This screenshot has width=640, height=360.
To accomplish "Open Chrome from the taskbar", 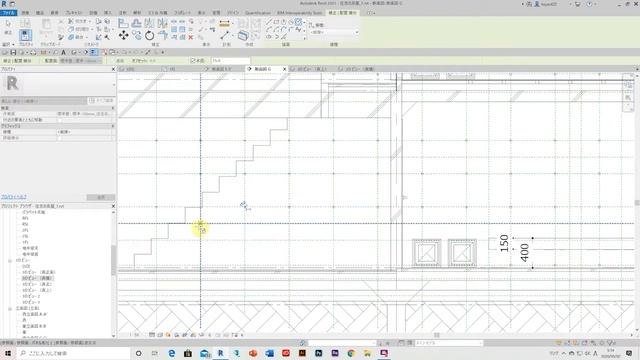I will pyautogui.click(x=351, y=353).
